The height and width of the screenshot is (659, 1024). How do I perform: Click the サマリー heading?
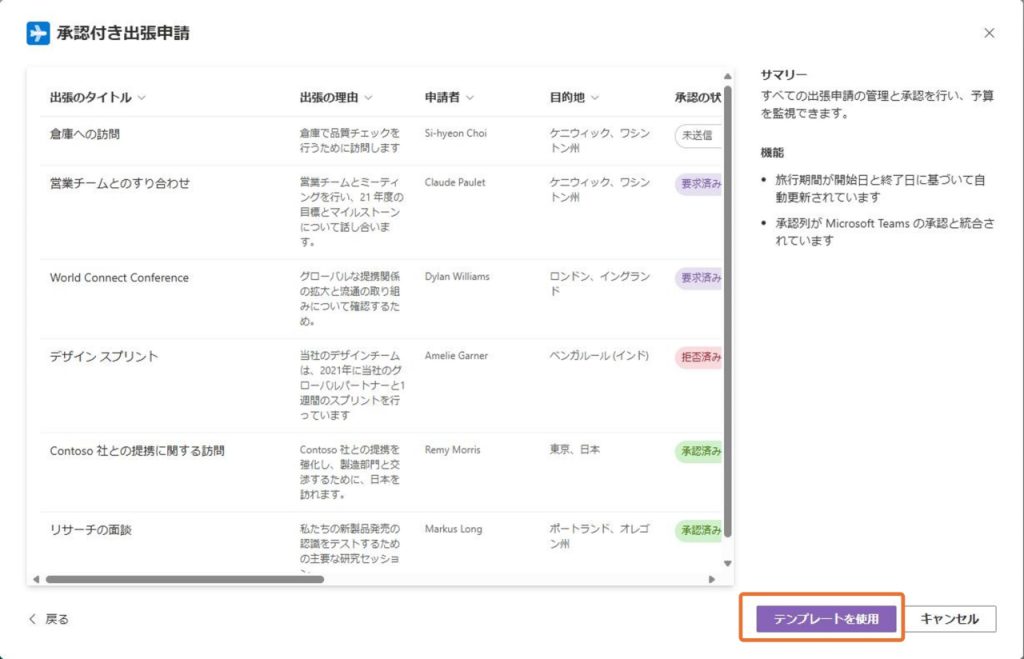coord(784,74)
